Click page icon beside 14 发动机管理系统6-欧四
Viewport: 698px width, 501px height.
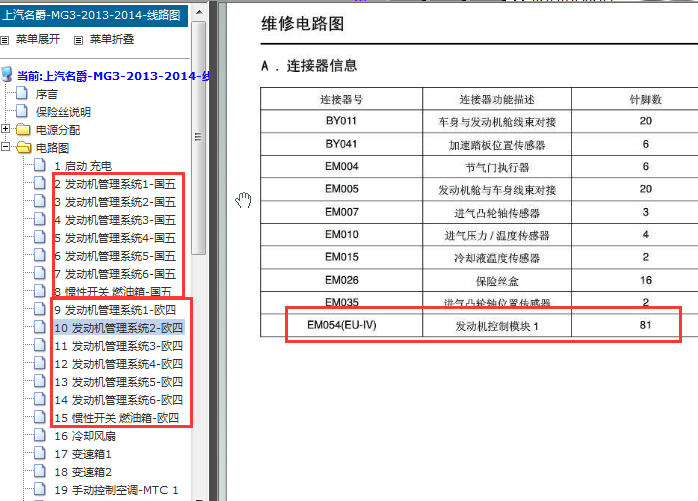(40, 399)
